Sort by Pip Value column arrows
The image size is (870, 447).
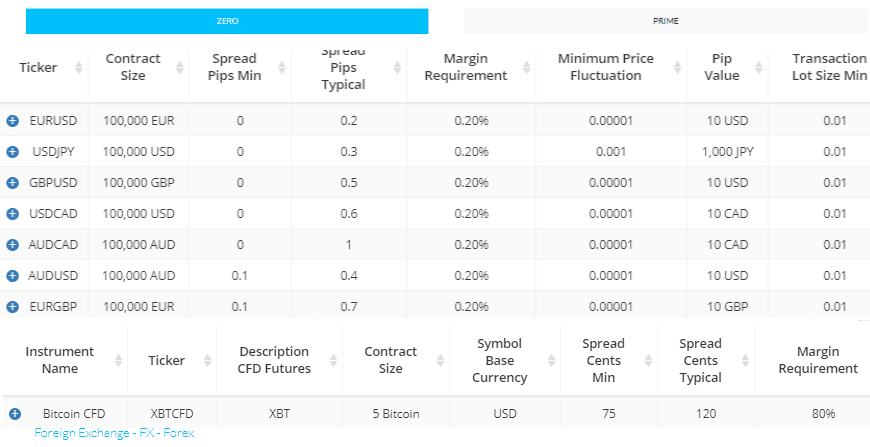[x=758, y=68]
